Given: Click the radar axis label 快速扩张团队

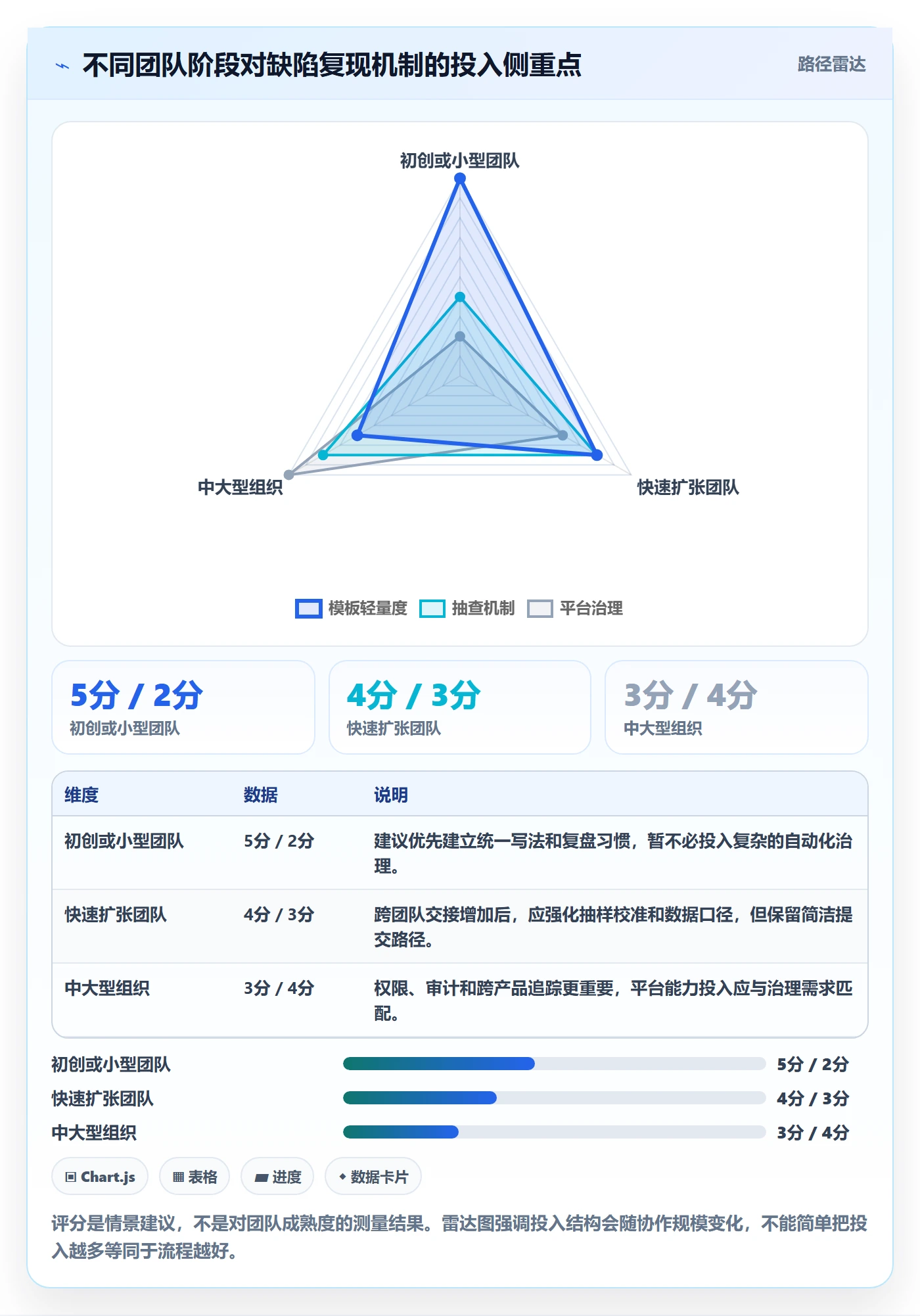Looking at the screenshot, I should [688, 487].
